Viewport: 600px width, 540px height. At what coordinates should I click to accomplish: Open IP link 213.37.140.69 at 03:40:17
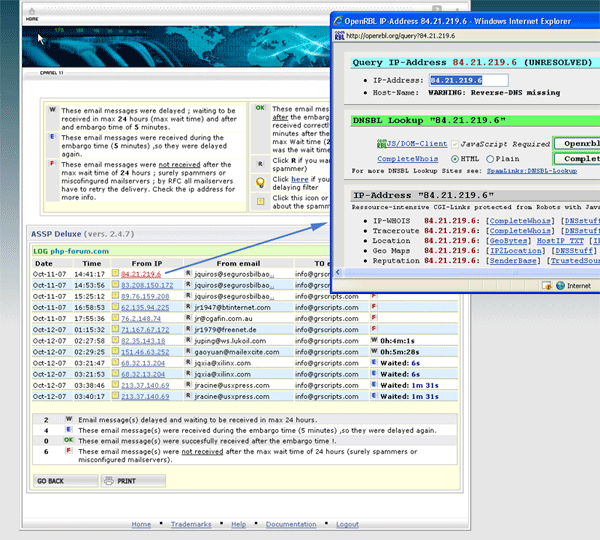coord(145,396)
